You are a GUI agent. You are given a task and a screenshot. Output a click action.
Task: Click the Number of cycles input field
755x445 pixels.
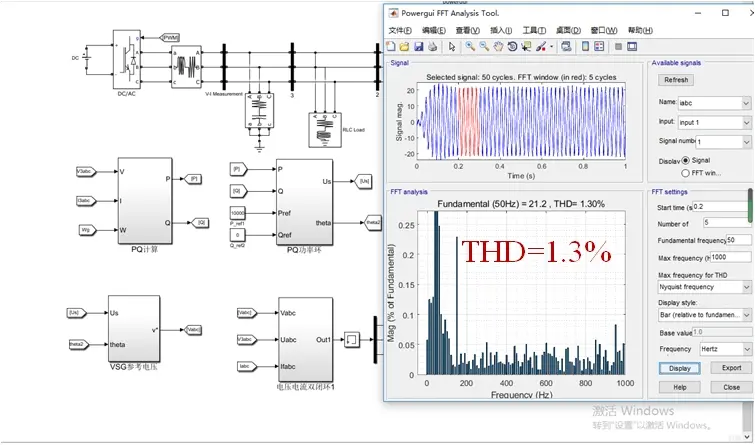(x=726, y=222)
